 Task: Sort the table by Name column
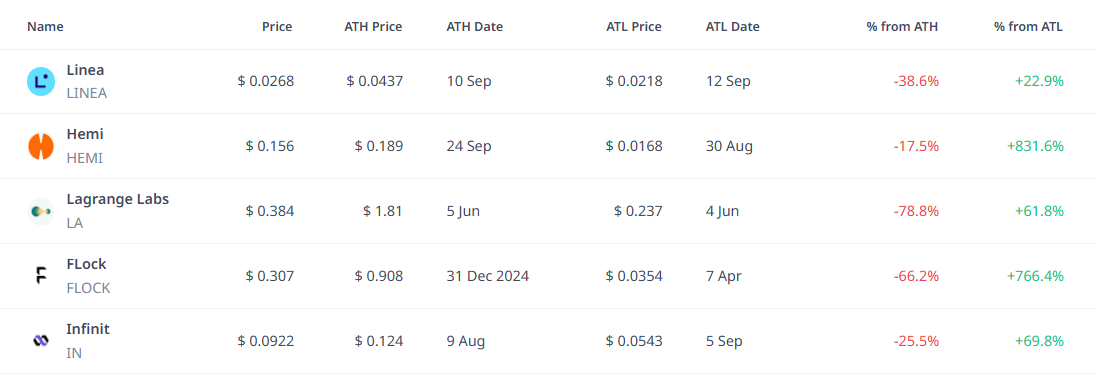(x=45, y=27)
